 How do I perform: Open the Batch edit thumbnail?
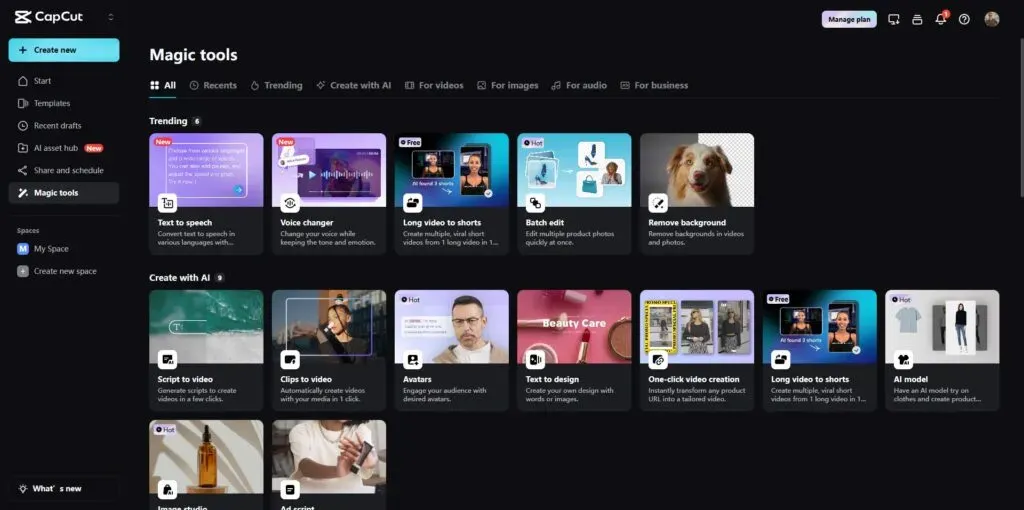coord(575,170)
